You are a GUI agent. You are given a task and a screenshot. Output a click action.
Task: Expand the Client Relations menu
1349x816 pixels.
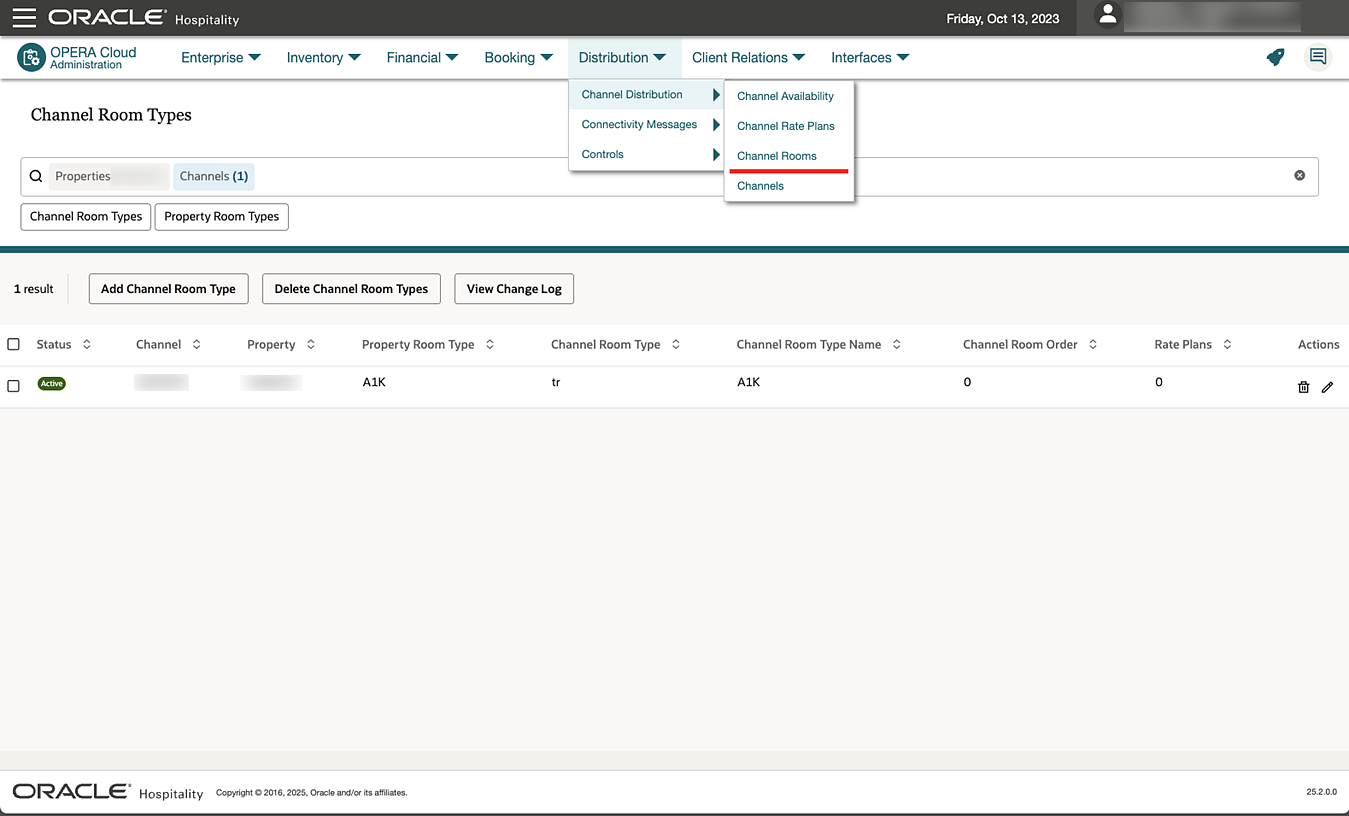[749, 57]
